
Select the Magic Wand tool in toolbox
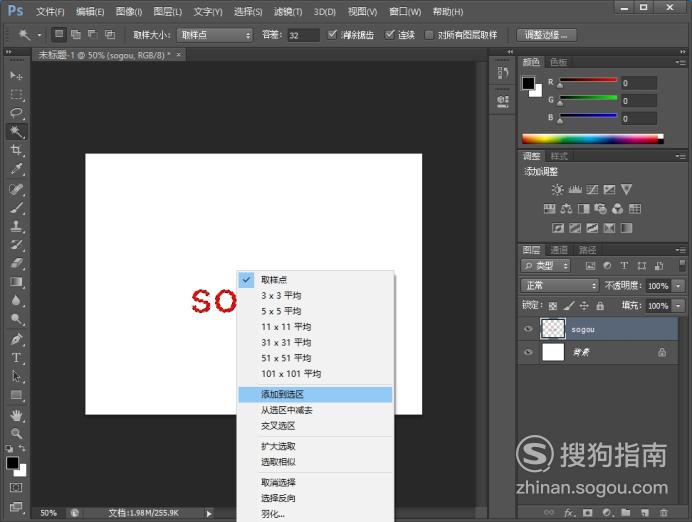(x=16, y=131)
